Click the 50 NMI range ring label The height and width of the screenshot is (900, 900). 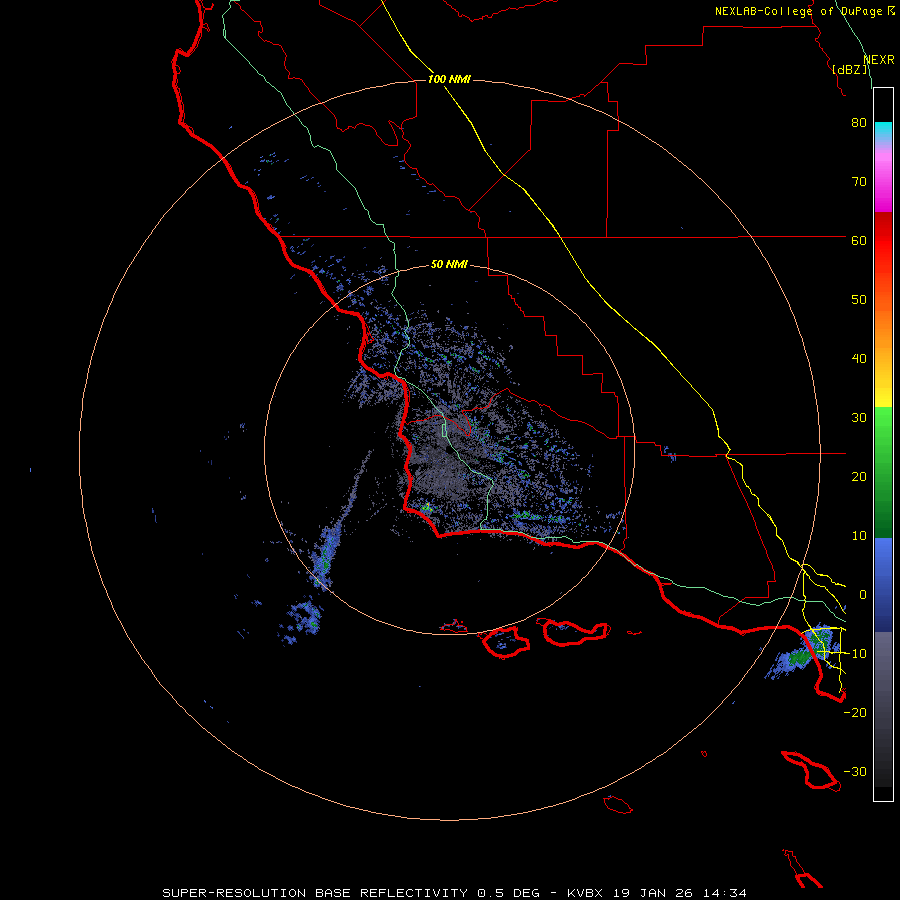[x=449, y=265]
